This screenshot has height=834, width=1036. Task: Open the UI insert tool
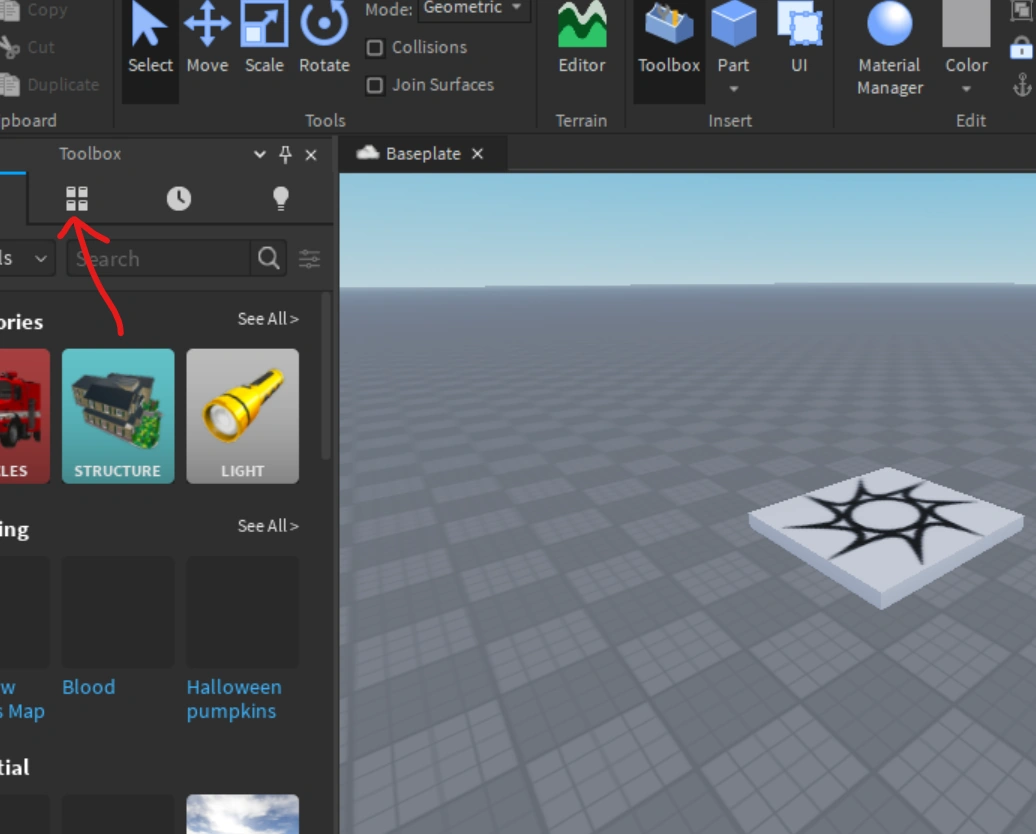(799, 40)
